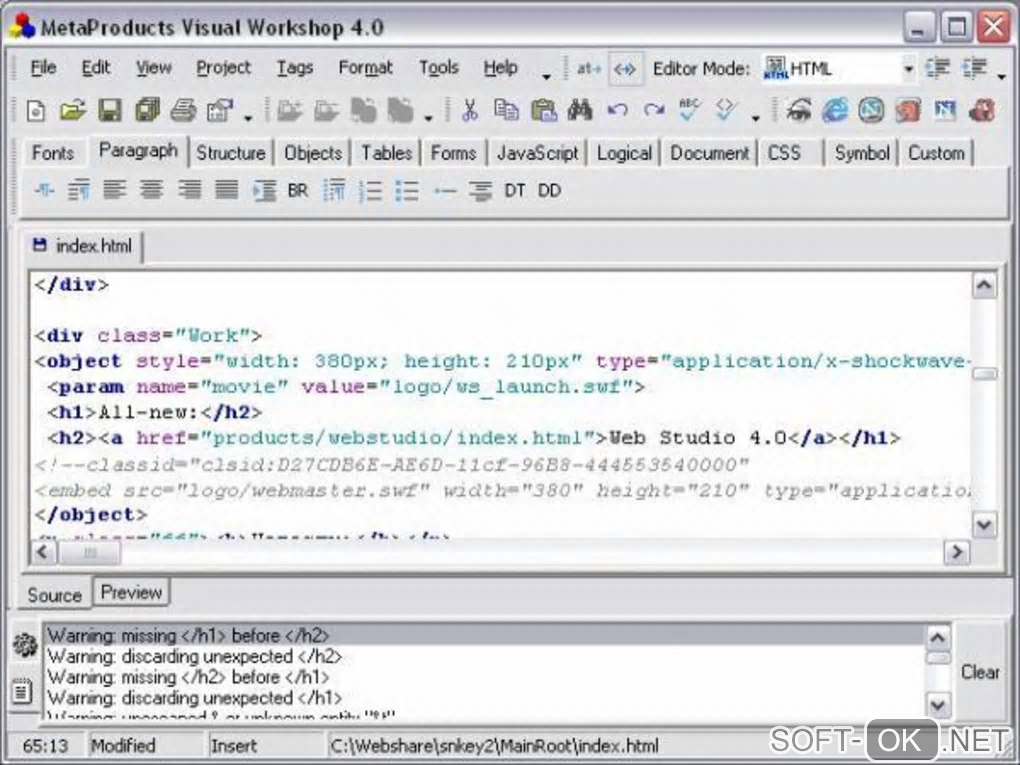Open a file with the folder icon

[73, 111]
